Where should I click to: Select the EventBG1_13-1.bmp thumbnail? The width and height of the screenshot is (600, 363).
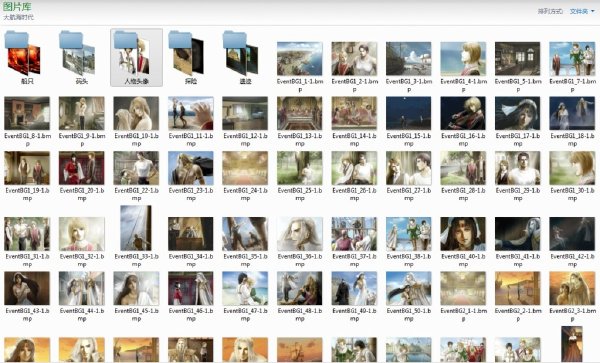[300, 113]
